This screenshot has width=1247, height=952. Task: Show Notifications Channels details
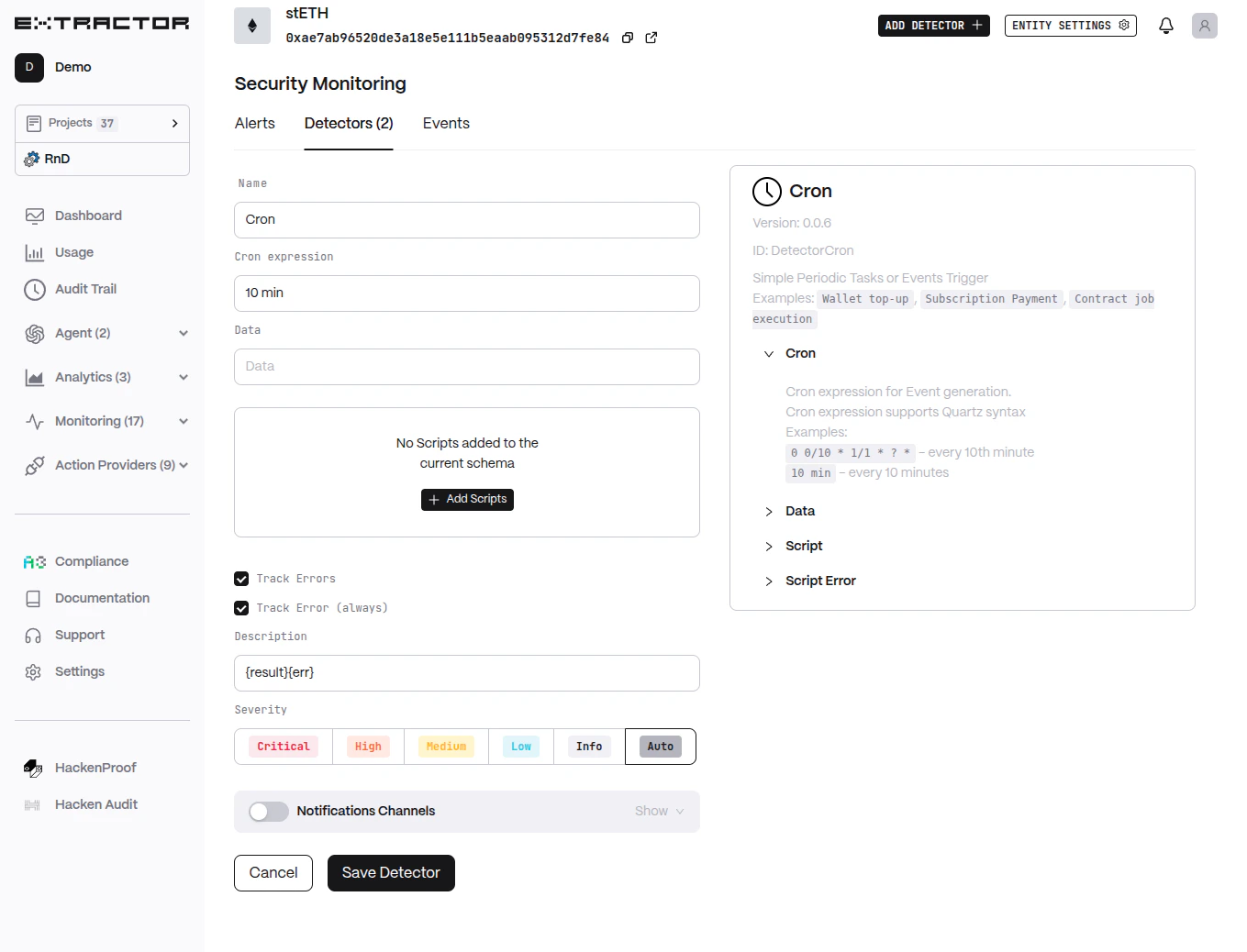[660, 812]
